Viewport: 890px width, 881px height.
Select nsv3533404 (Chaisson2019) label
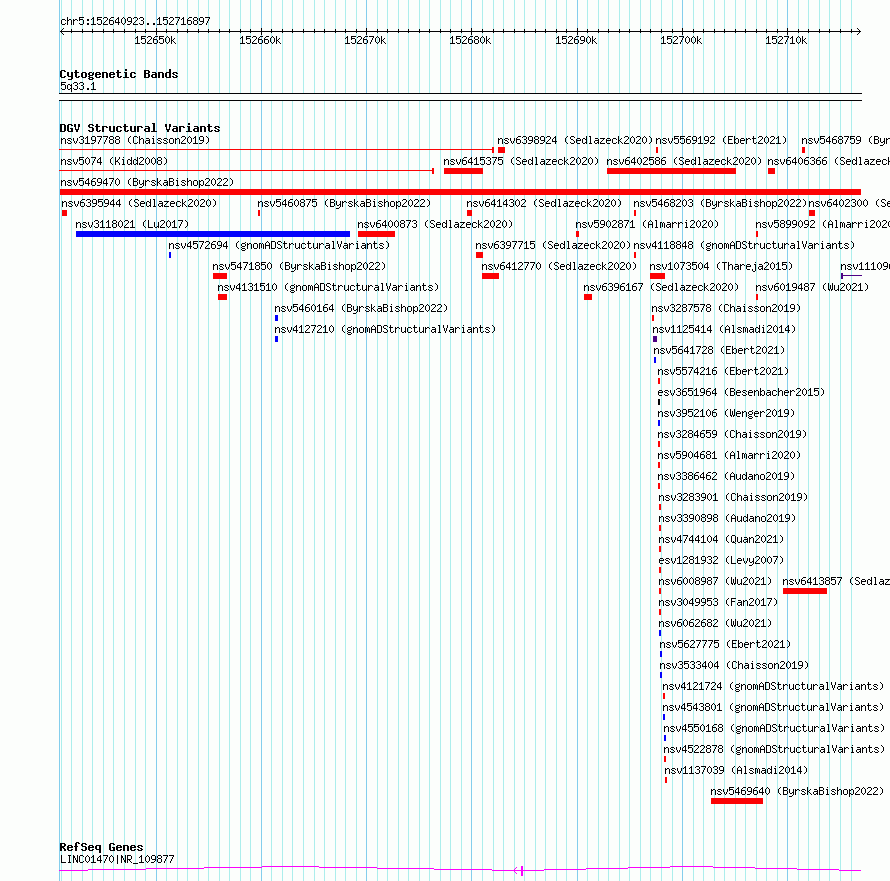pyautogui.click(x=734, y=665)
